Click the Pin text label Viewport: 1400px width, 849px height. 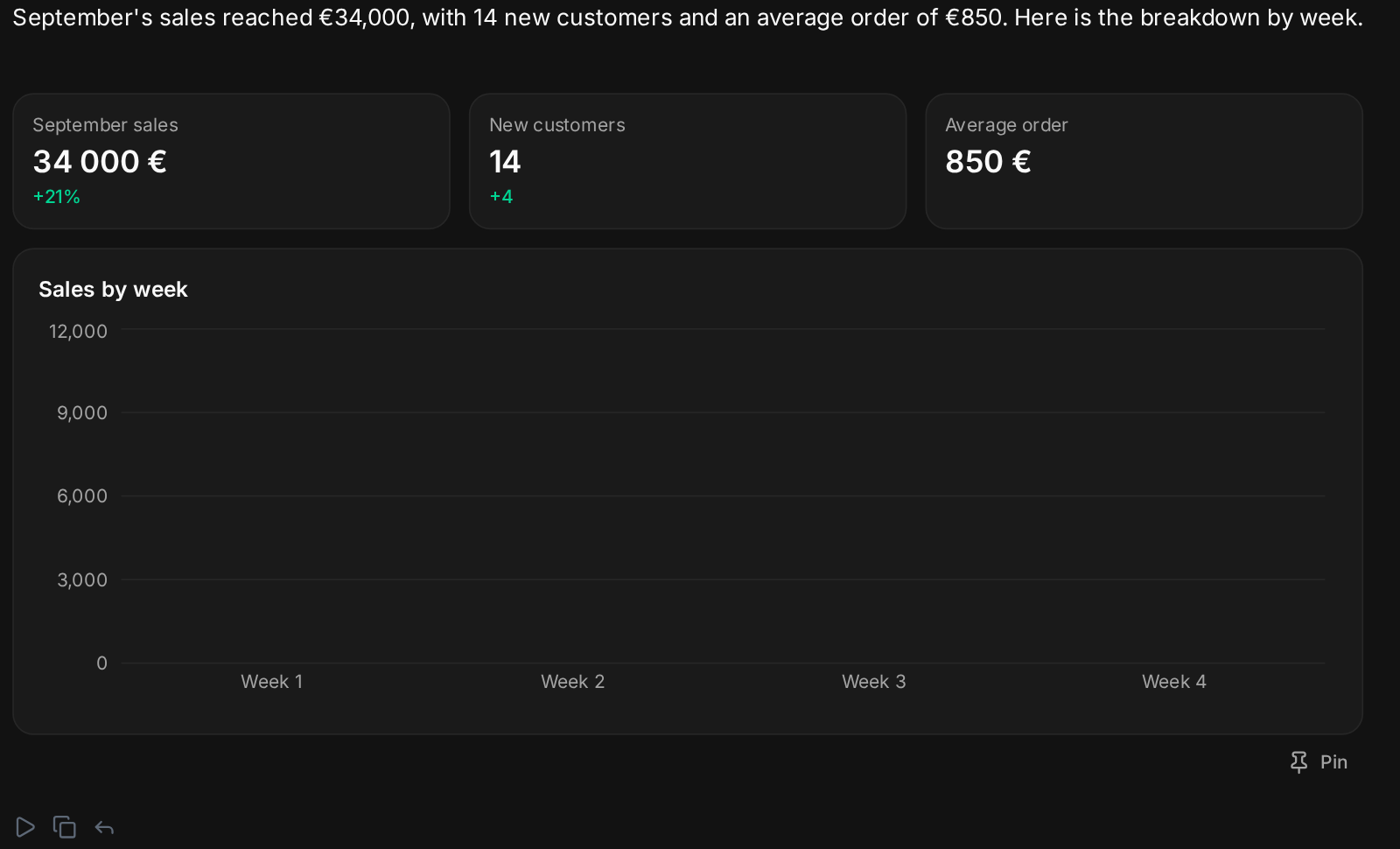coord(1333,762)
